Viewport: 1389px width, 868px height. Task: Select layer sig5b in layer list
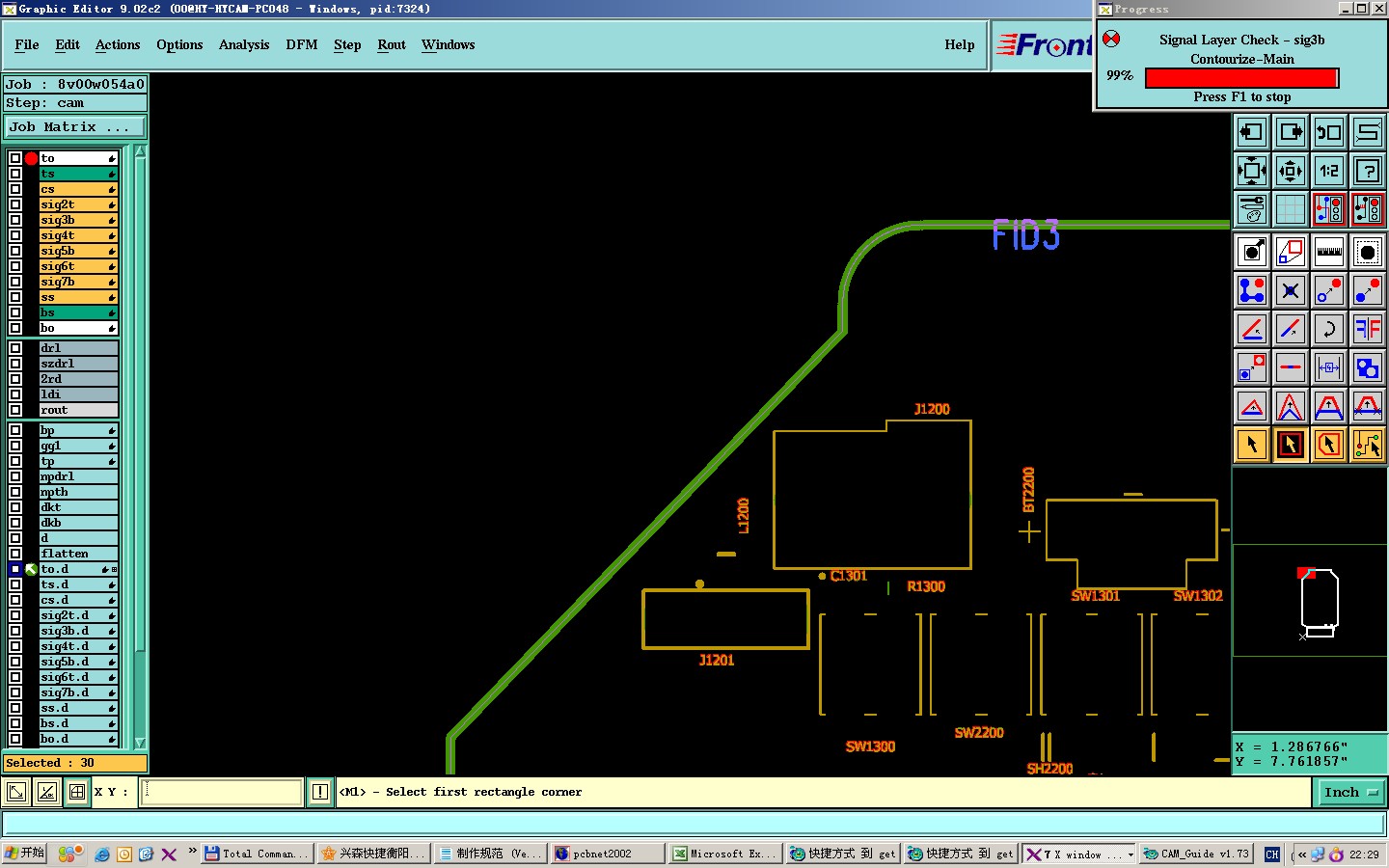click(78, 251)
